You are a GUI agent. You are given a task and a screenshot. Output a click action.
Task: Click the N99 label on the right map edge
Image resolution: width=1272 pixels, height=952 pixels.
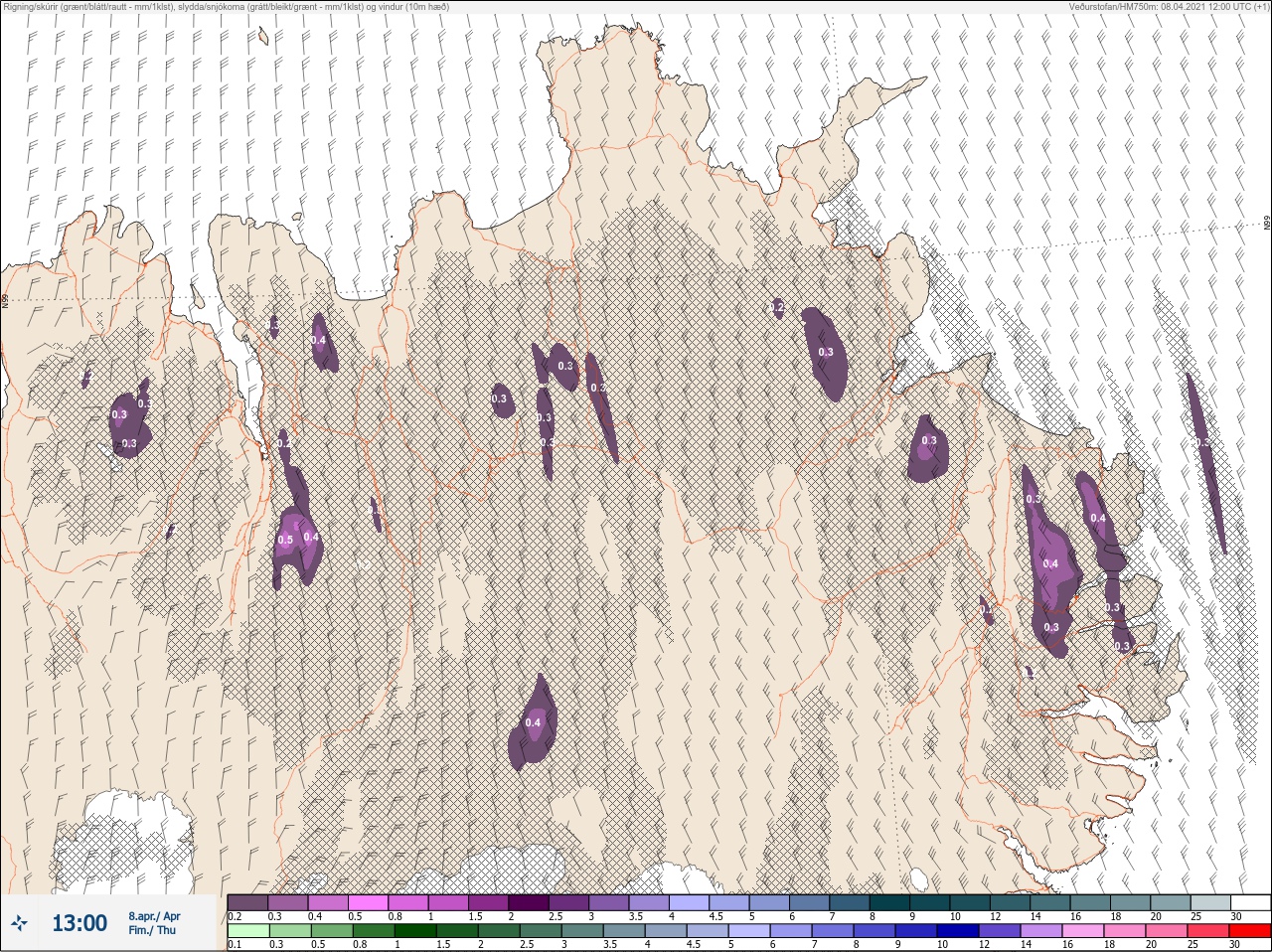tap(1267, 224)
